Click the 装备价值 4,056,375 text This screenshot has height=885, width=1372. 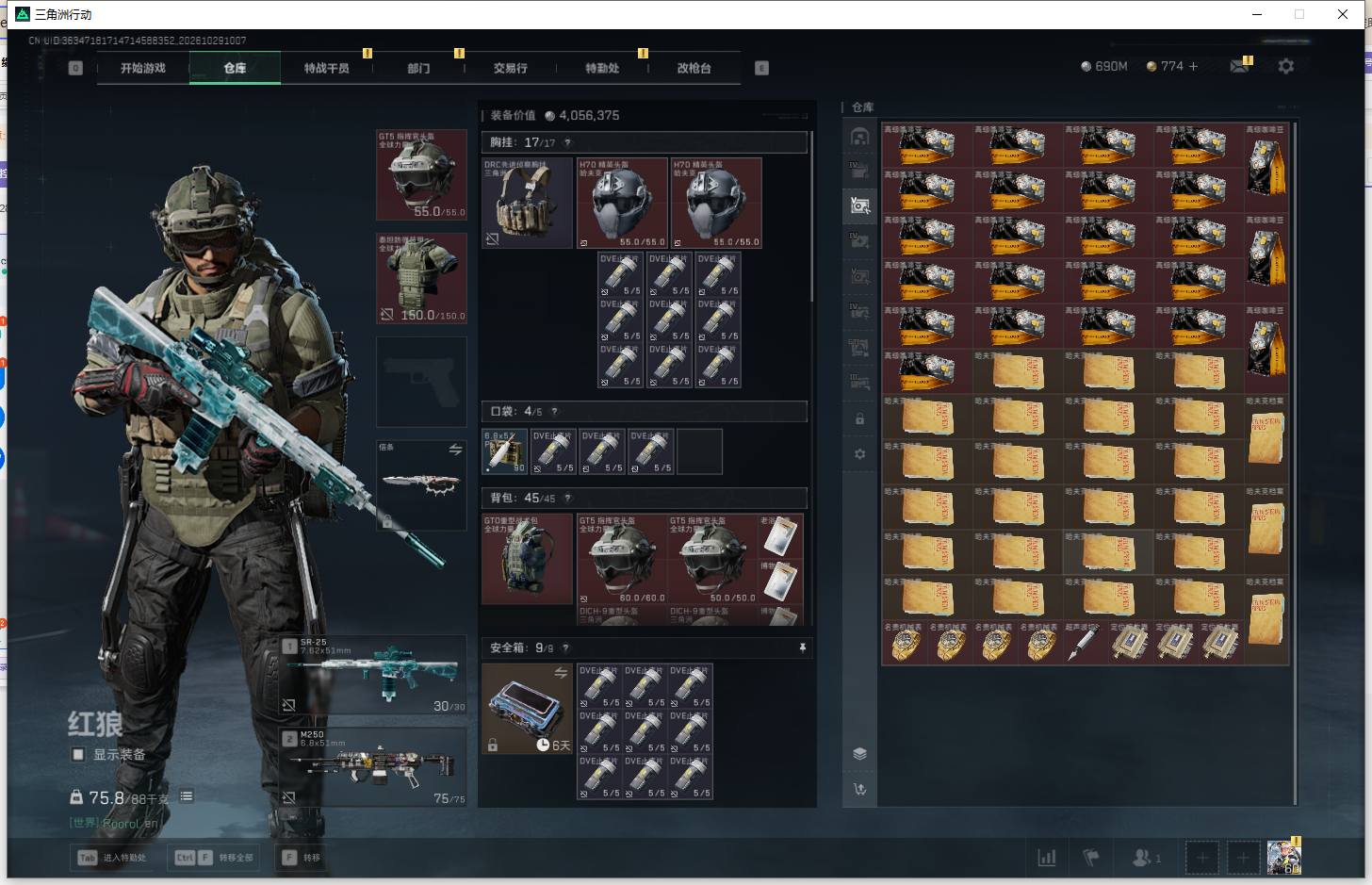coord(554,115)
